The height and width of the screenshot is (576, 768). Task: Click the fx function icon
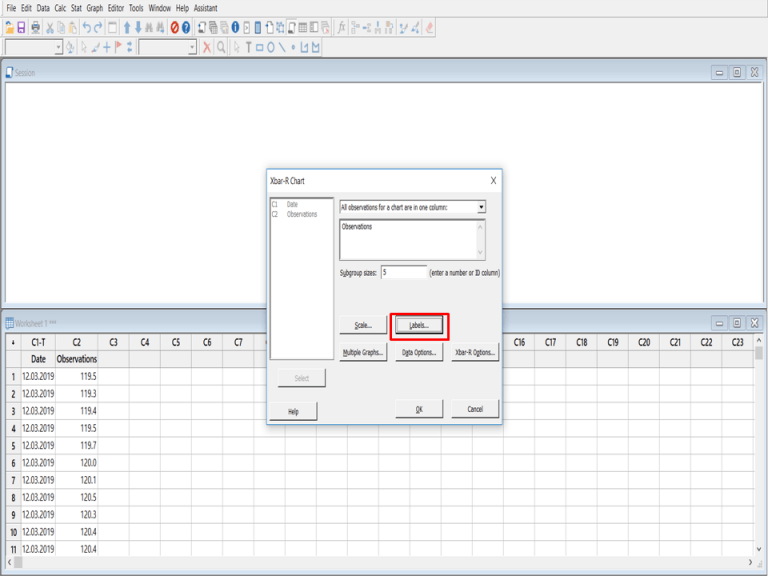pyautogui.click(x=343, y=27)
